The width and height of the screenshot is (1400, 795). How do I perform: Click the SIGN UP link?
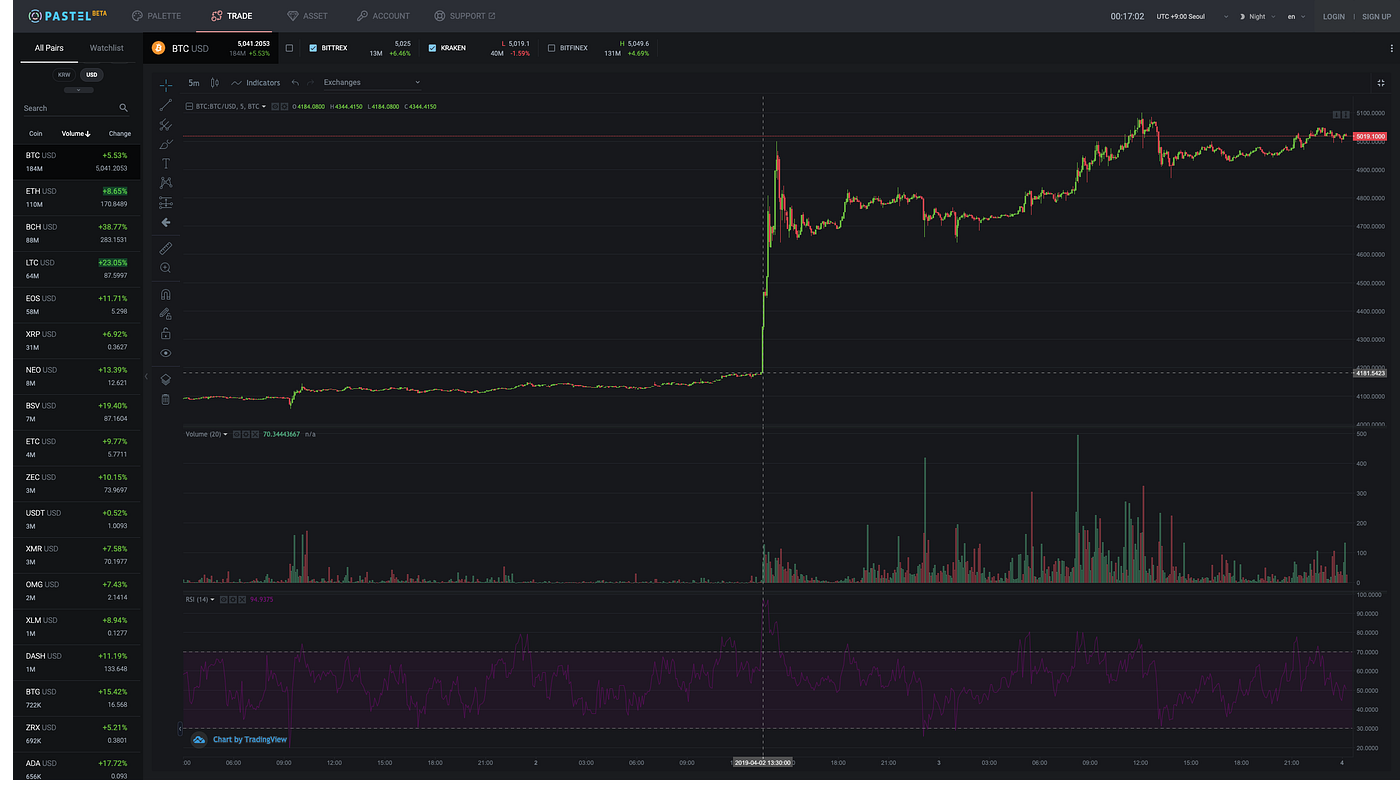tap(1376, 16)
